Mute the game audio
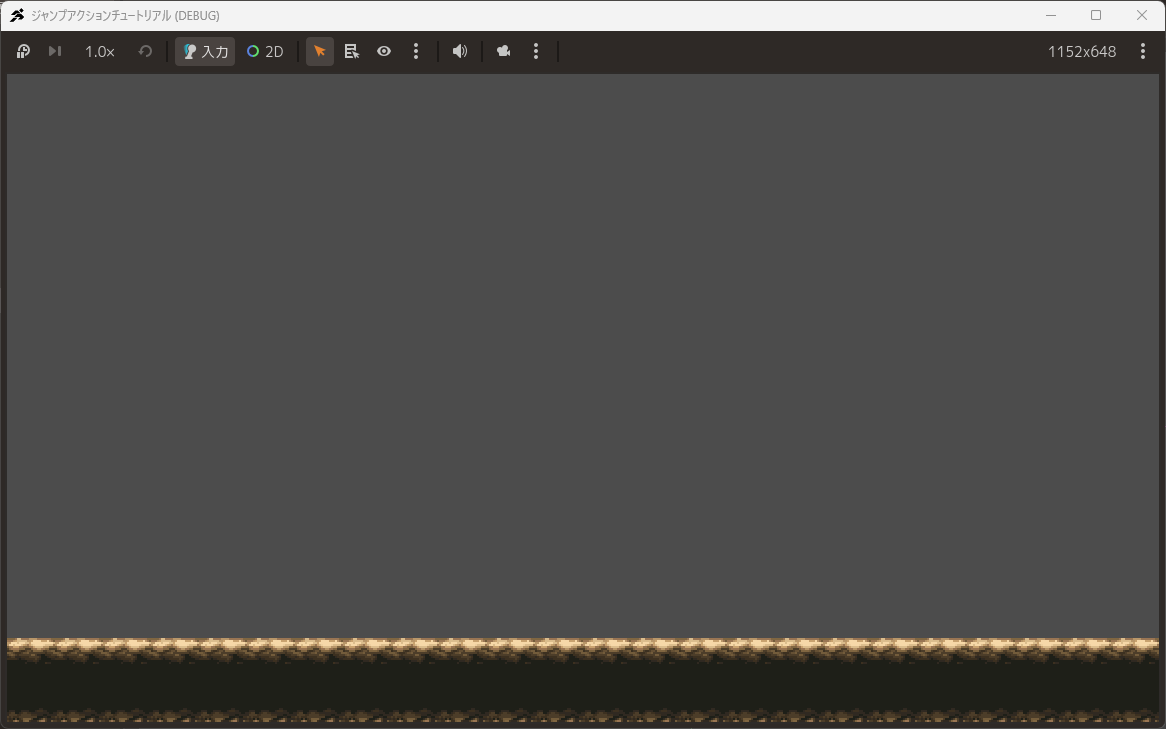The image size is (1166, 729). pos(460,51)
